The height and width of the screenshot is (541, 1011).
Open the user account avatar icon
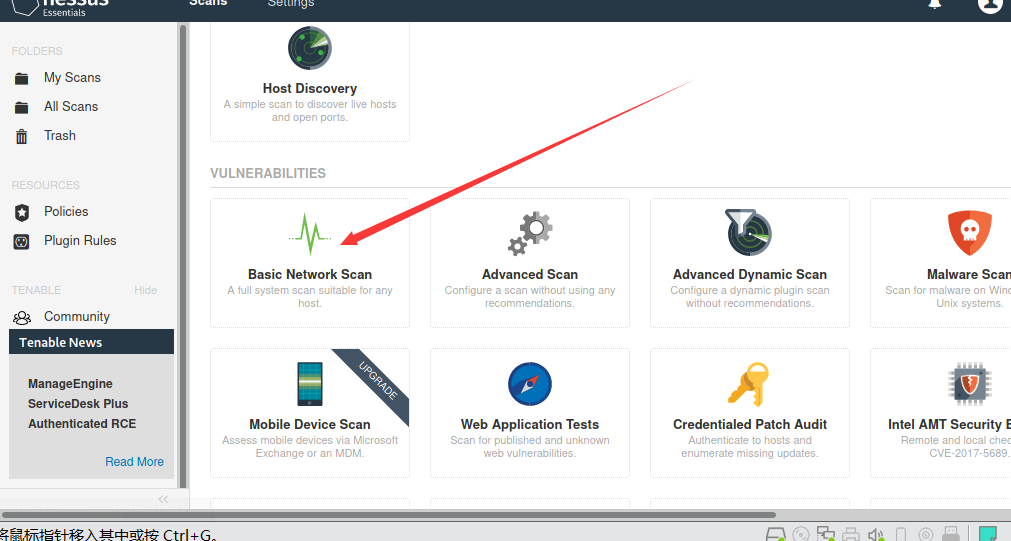click(x=990, y=5)
